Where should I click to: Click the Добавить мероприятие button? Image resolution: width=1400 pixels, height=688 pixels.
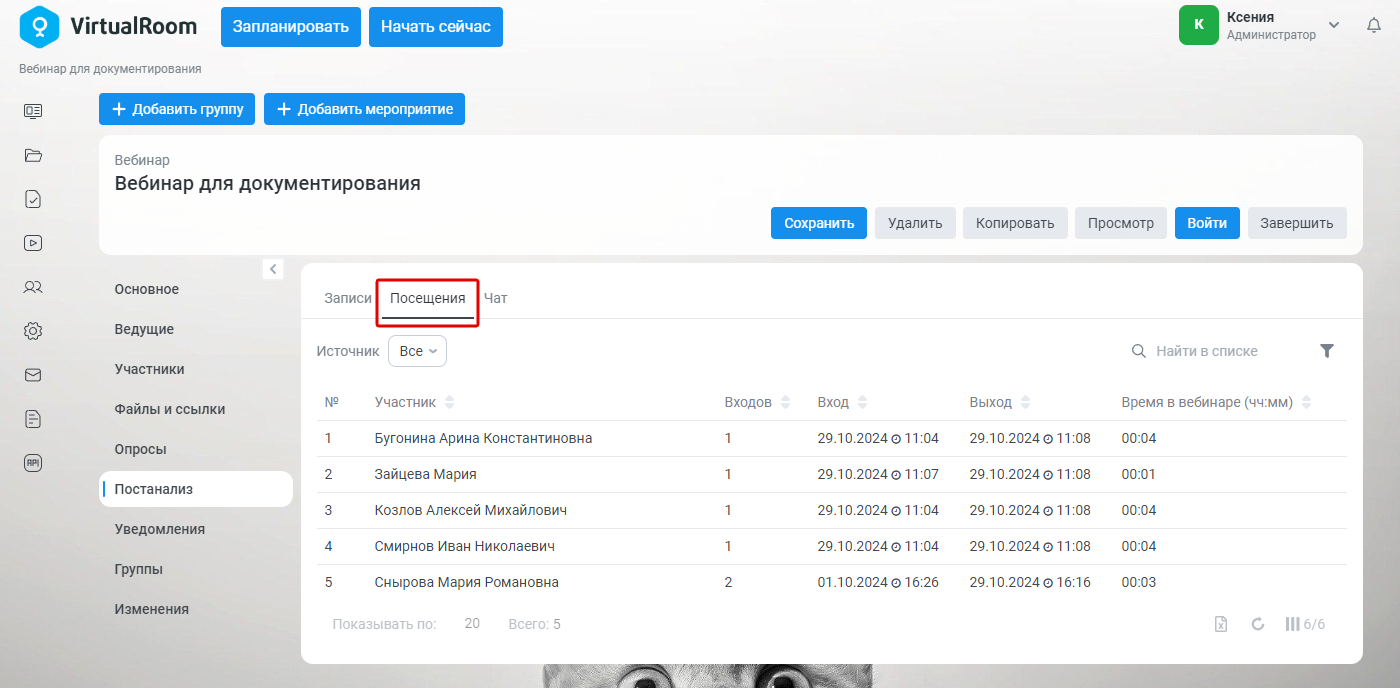(364, 109)
